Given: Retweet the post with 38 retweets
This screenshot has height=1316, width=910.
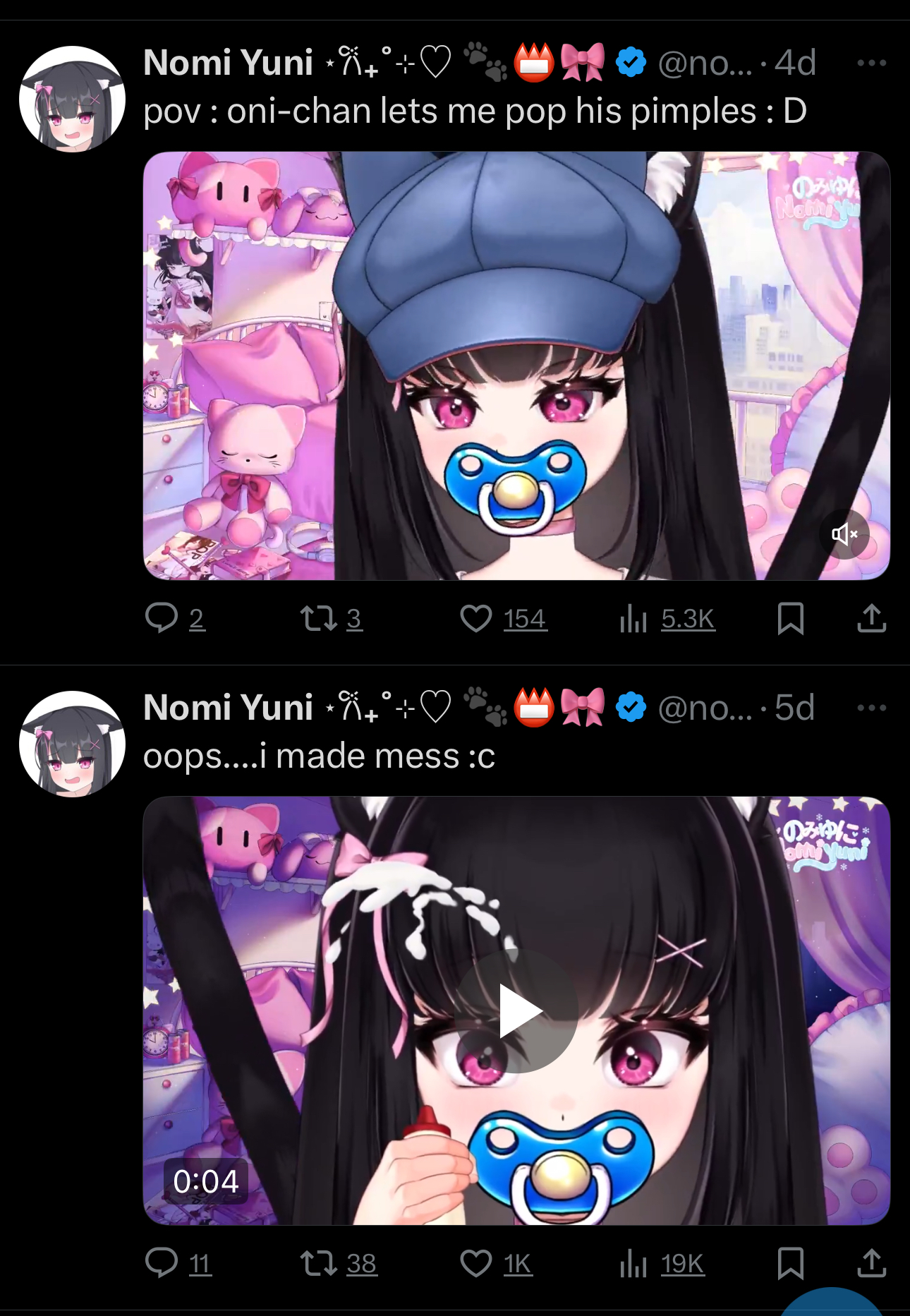Looking at the screenshot, I should coord(338,1263).
